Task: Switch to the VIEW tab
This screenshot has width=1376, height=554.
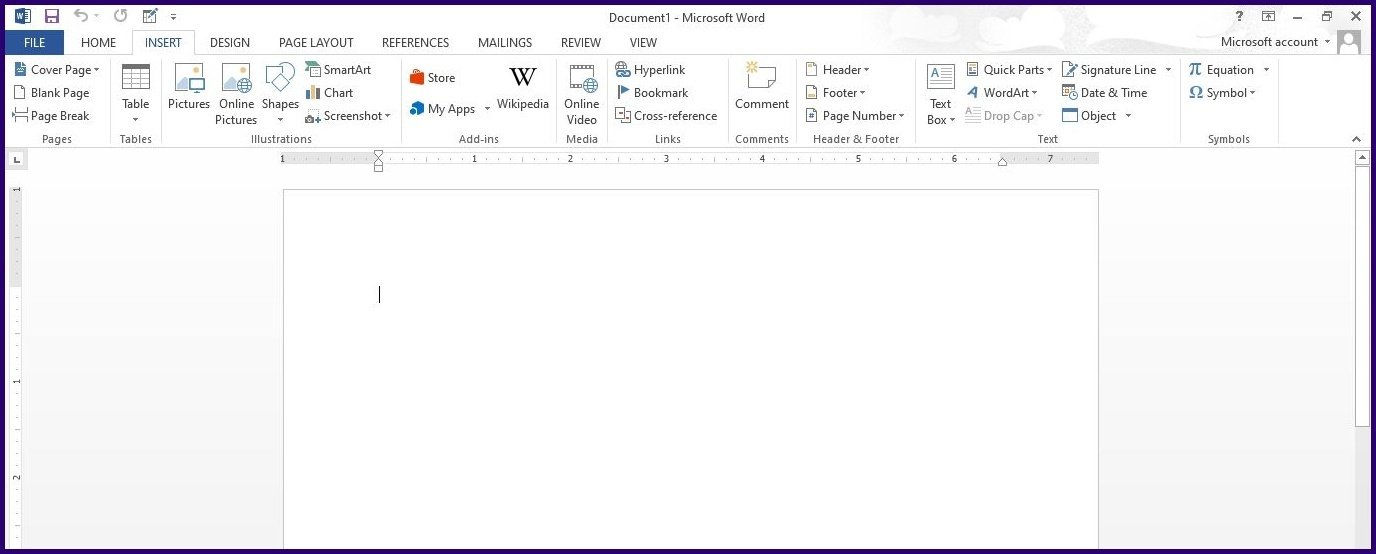Action: tap(643, 43)
